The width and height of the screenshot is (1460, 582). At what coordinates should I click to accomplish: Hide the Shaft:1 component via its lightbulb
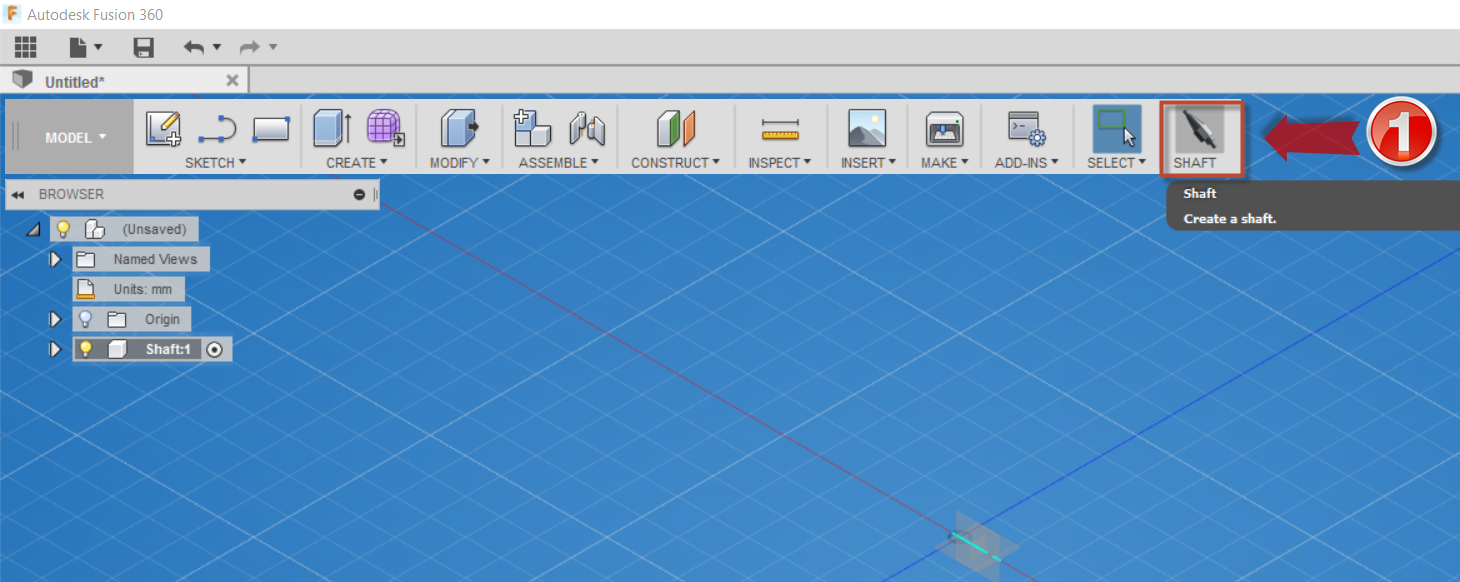[88, 348]
